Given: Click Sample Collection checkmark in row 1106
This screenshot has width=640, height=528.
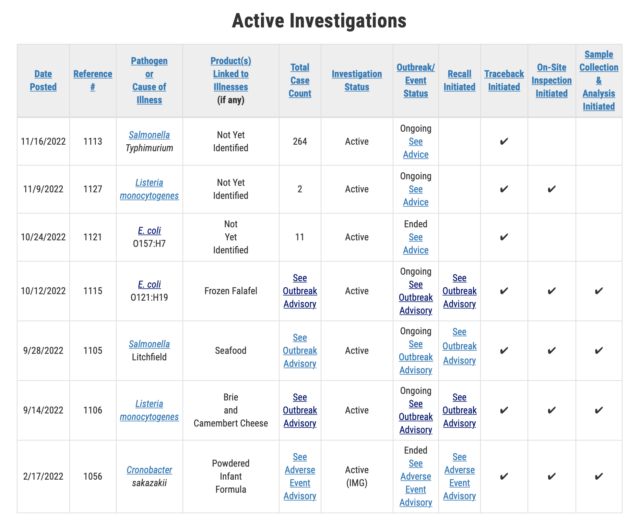Looking at the screenshot, I should pos(599,410).
